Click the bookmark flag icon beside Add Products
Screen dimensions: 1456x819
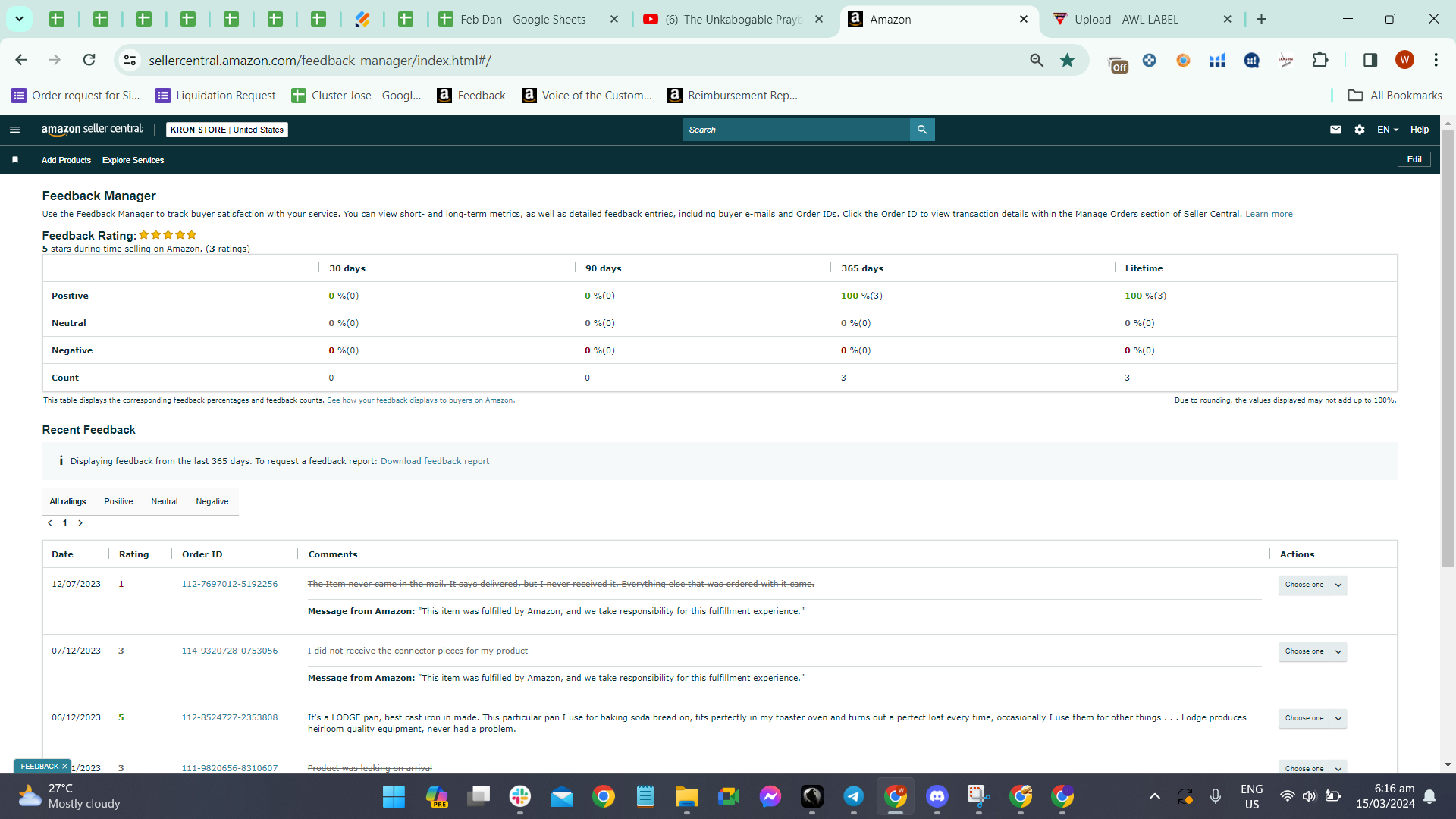[15, 160]
